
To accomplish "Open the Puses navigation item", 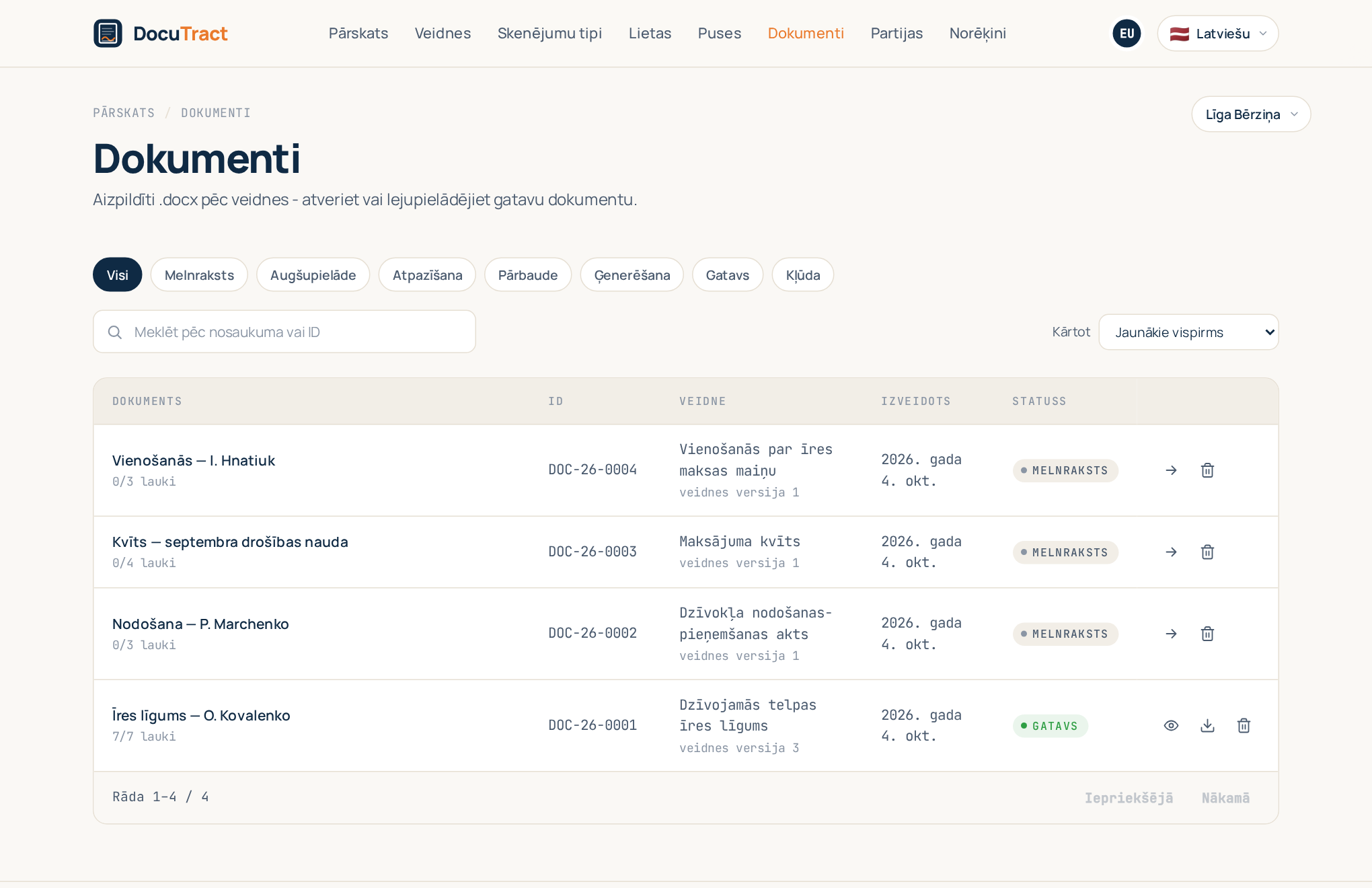I will pyautogui.click(x=719, y=33).
